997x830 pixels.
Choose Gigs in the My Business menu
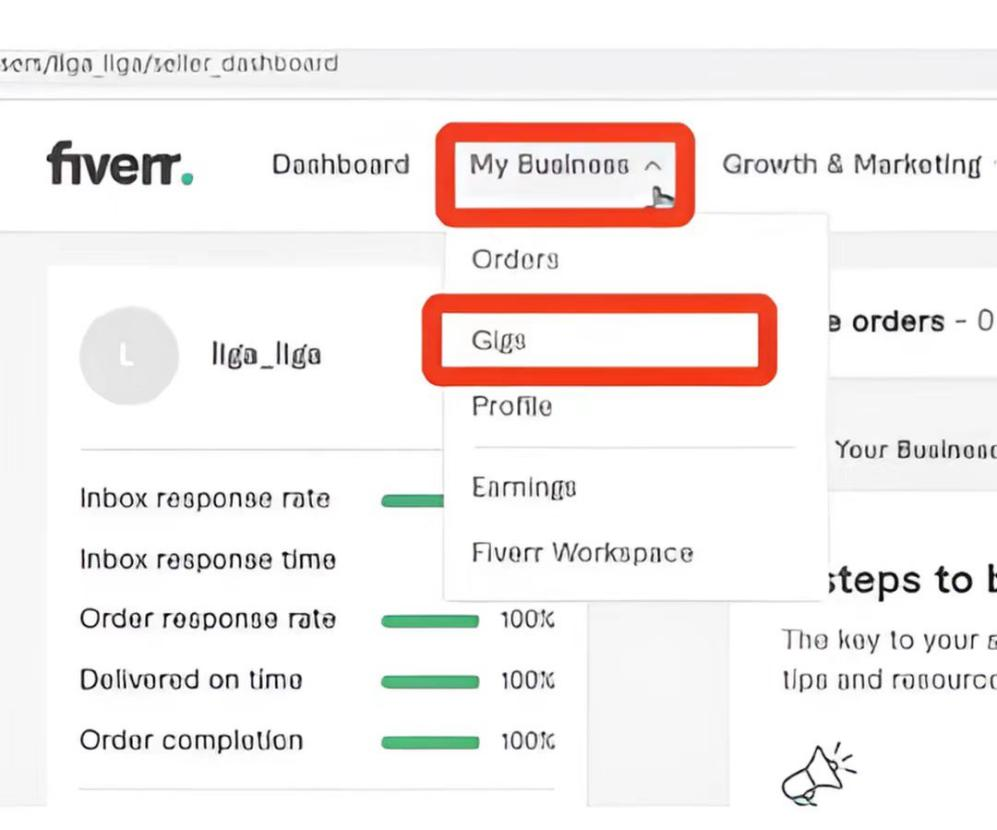click(499, 340)
